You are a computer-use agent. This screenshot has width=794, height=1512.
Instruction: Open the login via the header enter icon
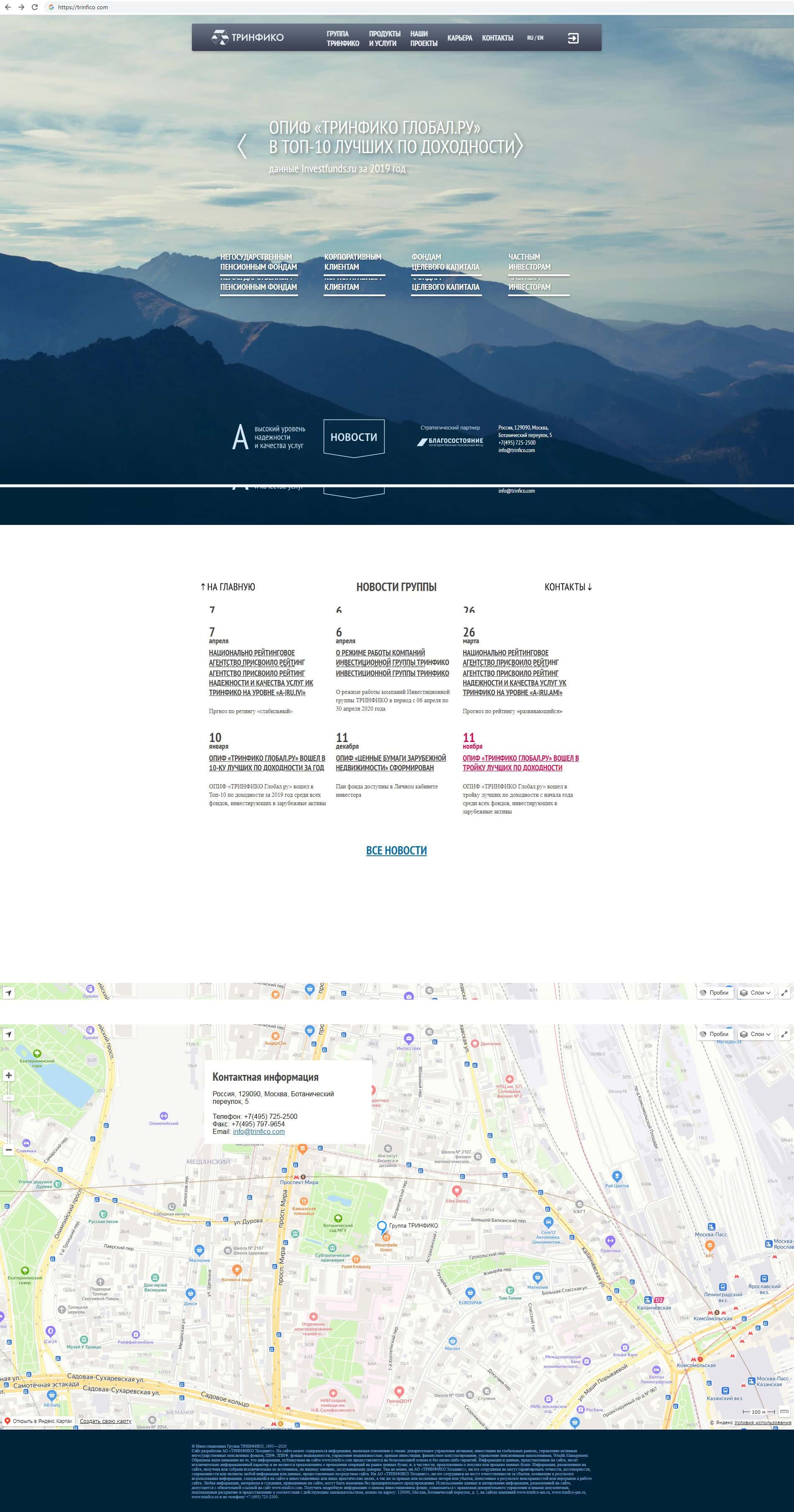pos(573,38)
